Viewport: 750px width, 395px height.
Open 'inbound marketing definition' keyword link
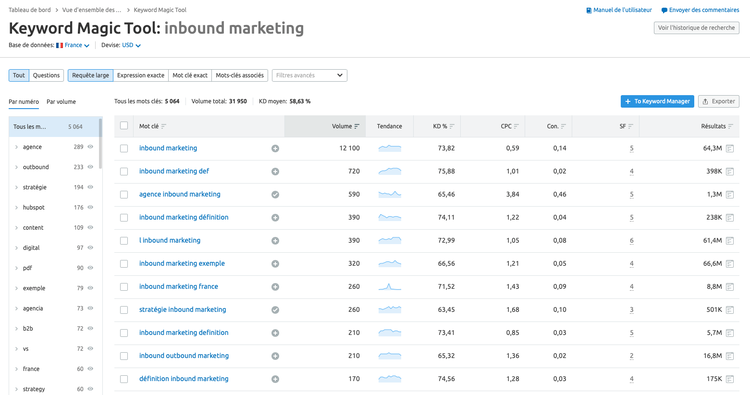(x=184, y=333)
